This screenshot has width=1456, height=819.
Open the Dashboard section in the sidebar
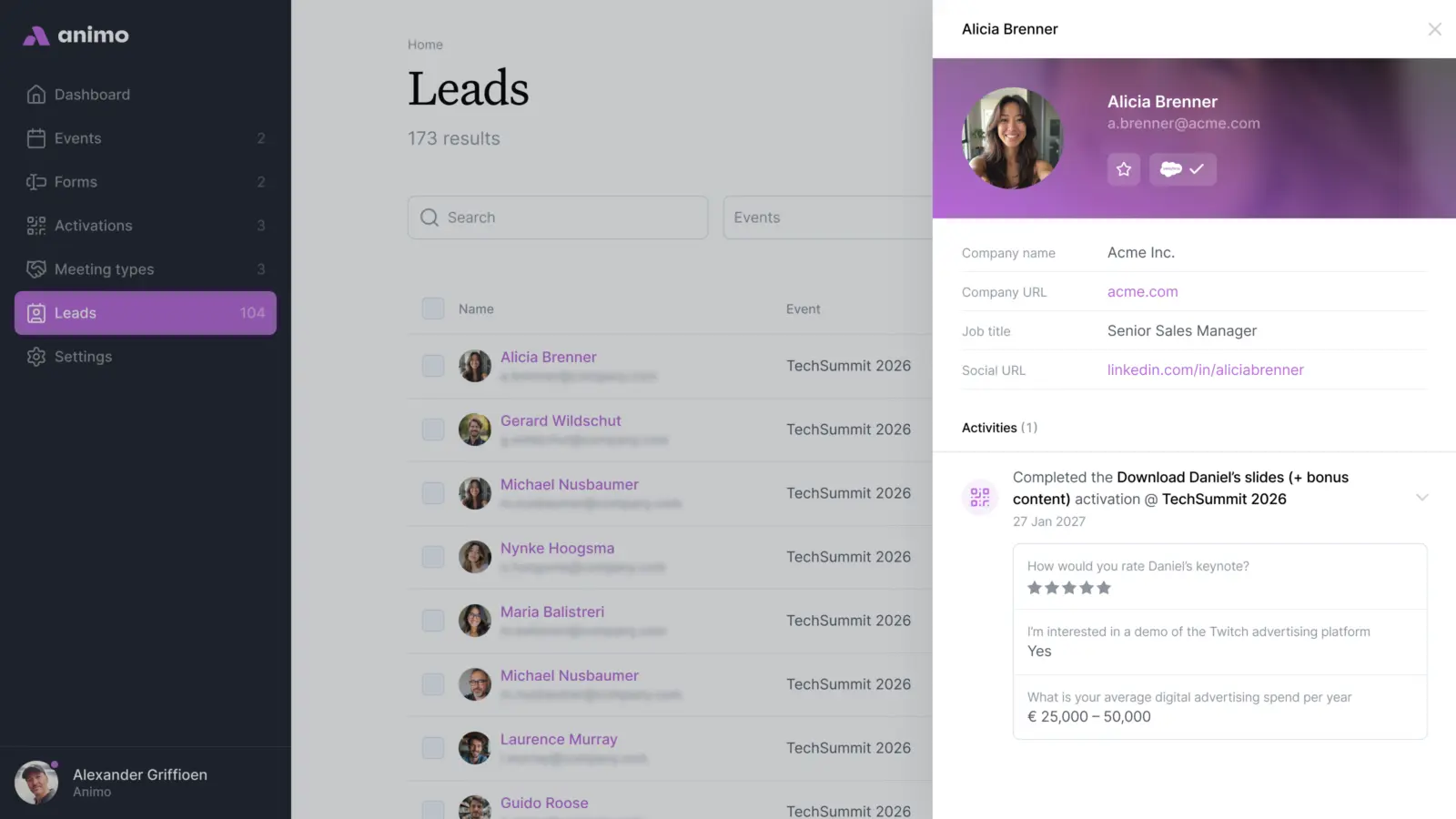(91, 94)
